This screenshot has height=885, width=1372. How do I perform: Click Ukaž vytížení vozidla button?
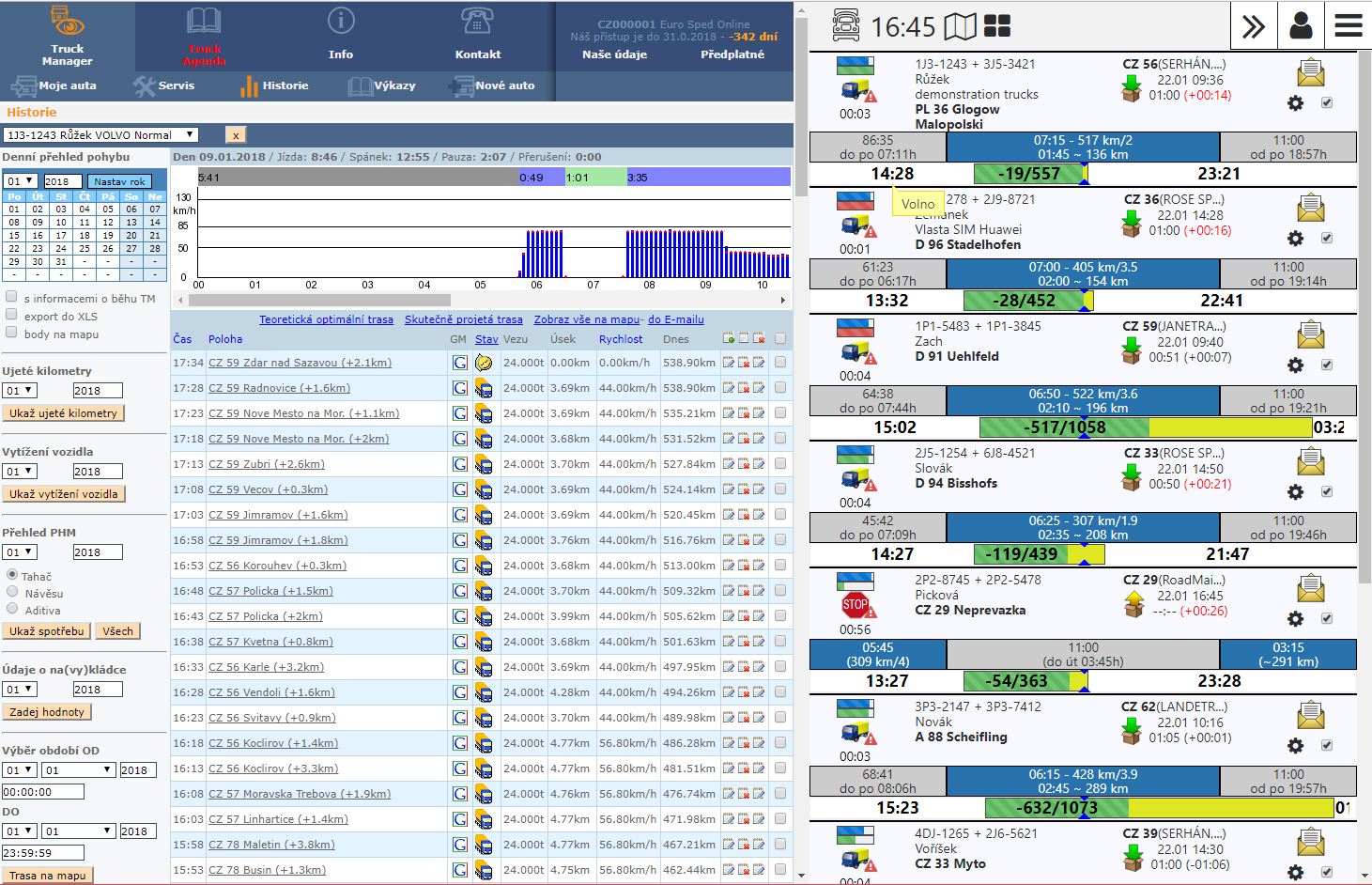[x=64, y=494]
